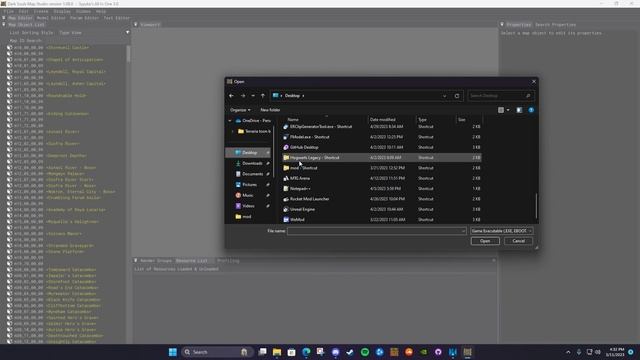This screenshot has width=640, height=360.
Task: Switch to the Param Editor tab
Action: point(84,18)
